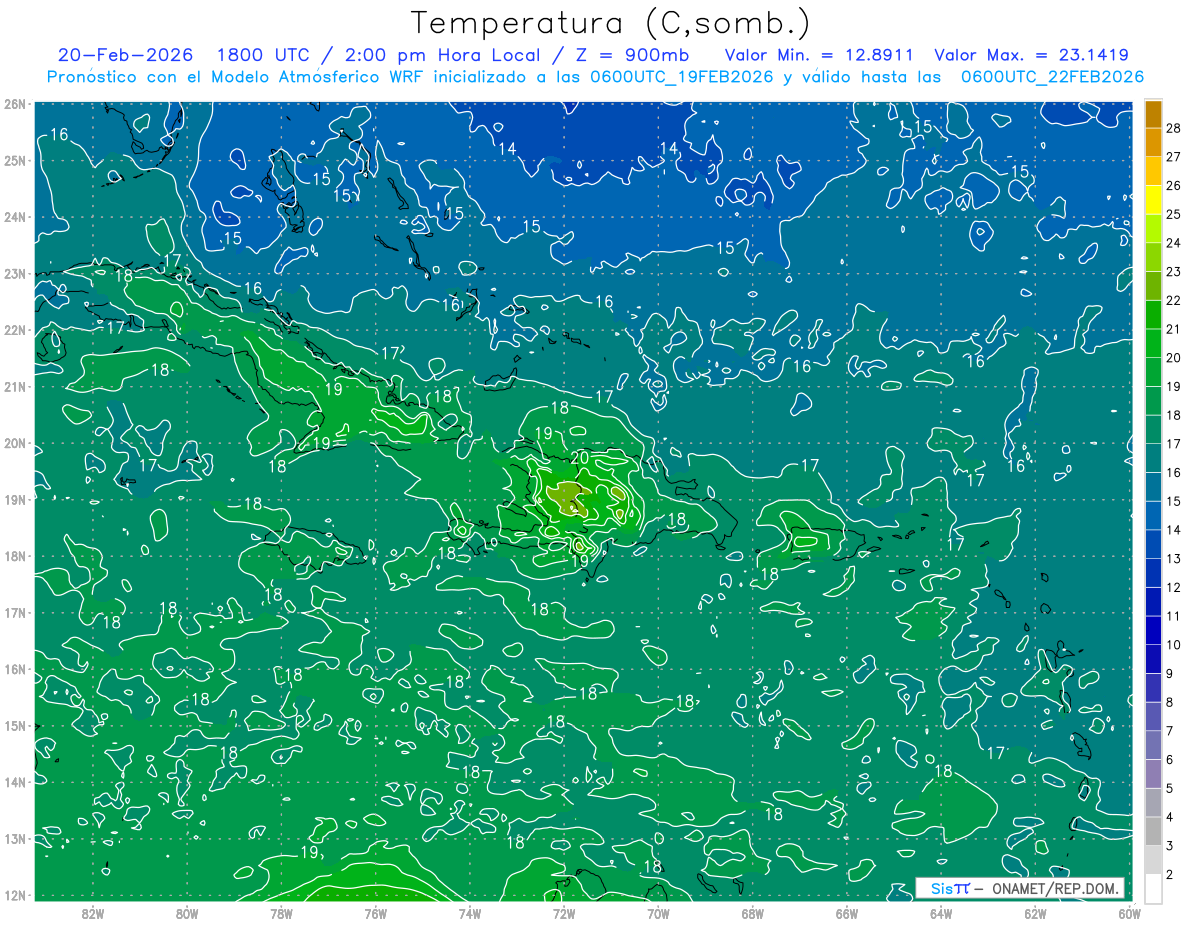The width and height of the screenshot is (1200, 927).
Task: Click the colorbar label 13
Action: [x=1174, y=559]
